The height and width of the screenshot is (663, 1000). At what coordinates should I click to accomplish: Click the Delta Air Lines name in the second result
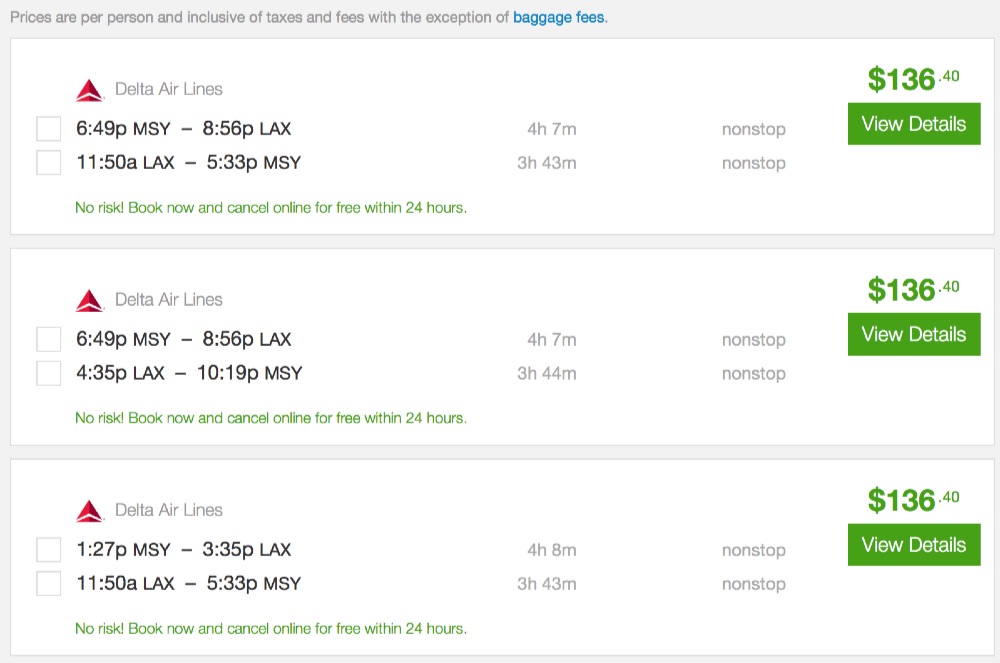[169, 300]
